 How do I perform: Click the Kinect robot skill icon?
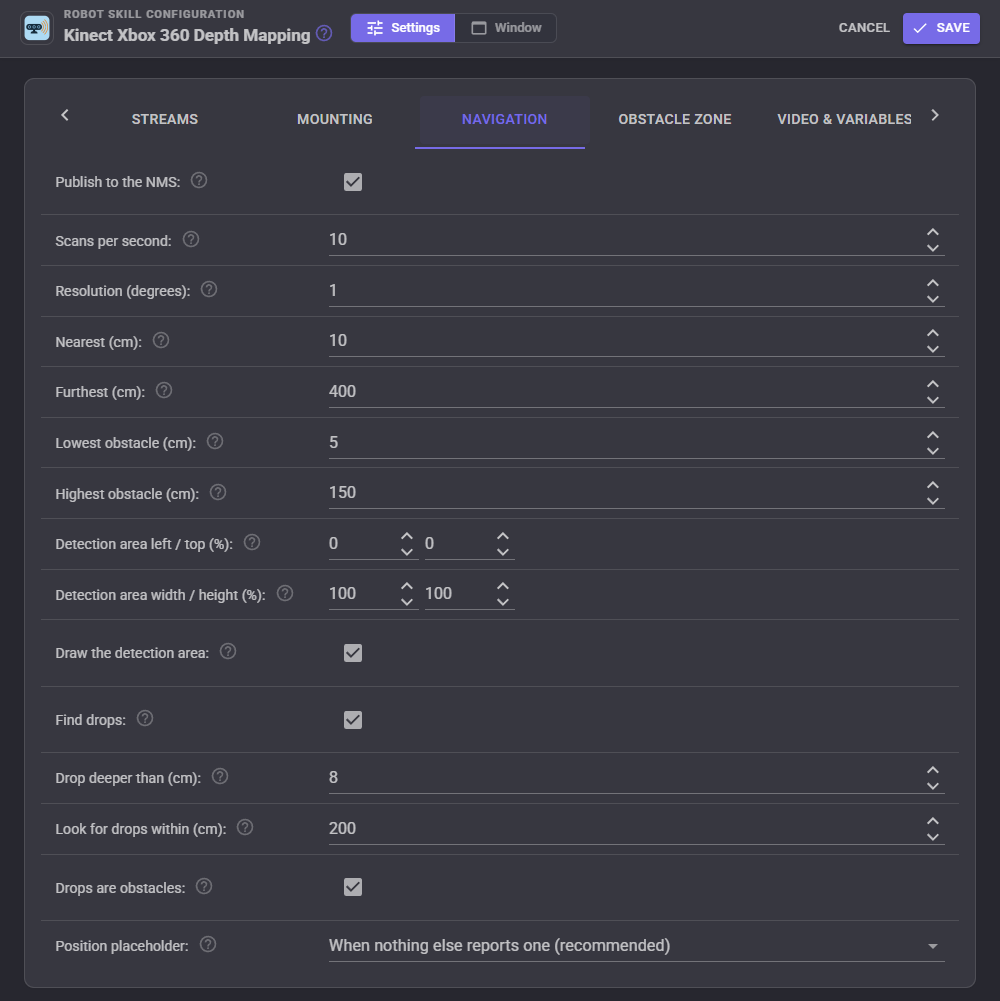click(x=37, y=28)
